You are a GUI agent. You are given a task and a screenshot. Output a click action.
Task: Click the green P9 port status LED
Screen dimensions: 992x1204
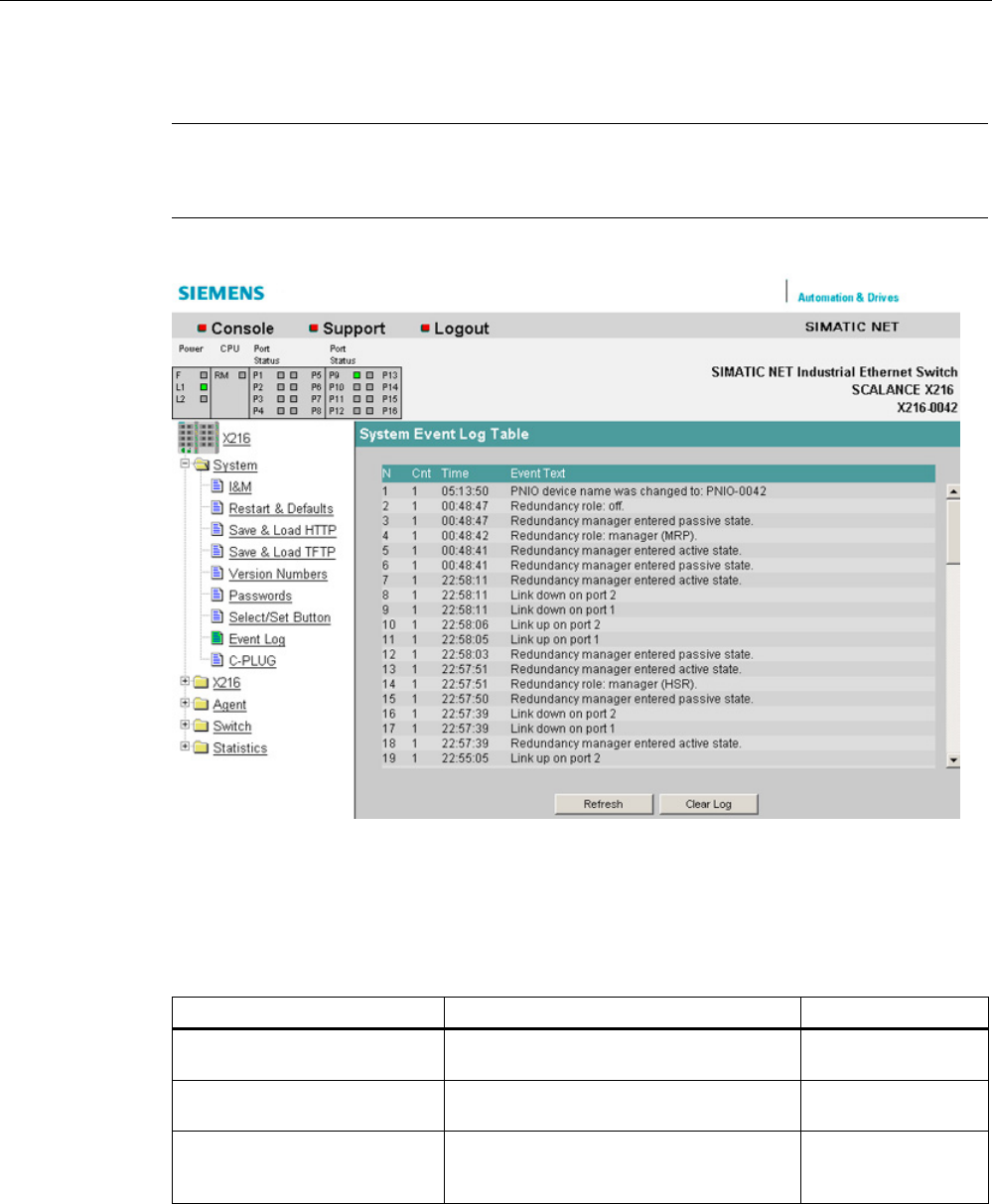357,375
